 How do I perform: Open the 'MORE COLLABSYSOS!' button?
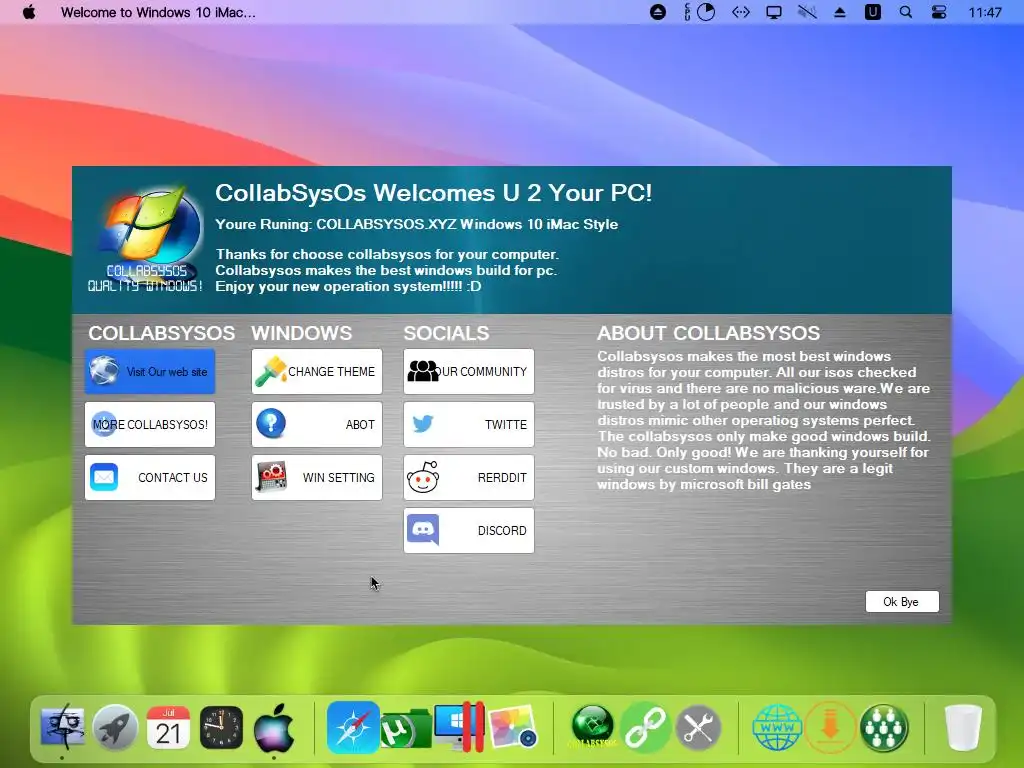point(150,424)
